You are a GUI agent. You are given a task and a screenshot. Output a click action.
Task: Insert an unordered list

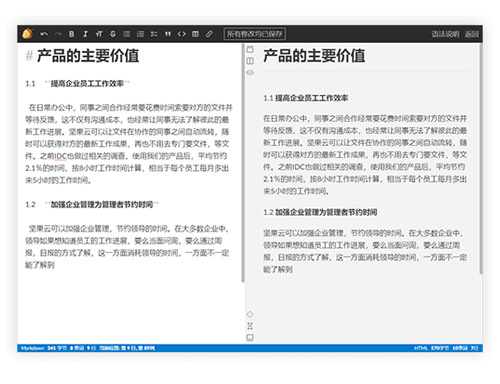click(x=127, y=34)
